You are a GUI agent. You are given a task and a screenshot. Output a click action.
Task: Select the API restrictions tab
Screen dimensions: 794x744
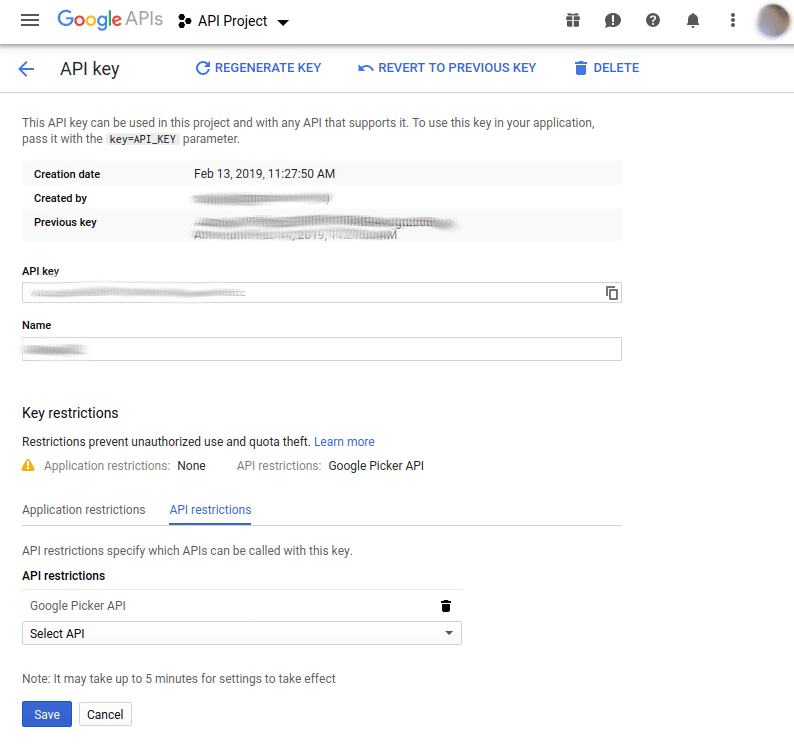pyautogui.click(x=210, y=510)
